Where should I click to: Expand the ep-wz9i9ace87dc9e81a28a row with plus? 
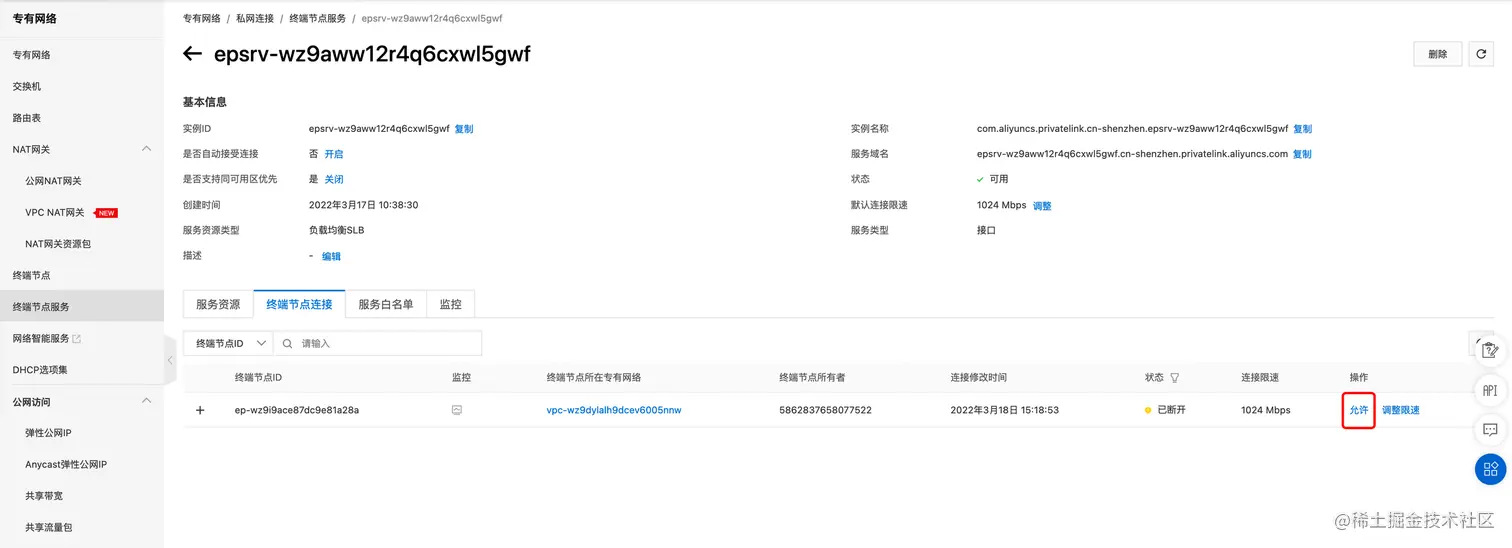(200, 410)
